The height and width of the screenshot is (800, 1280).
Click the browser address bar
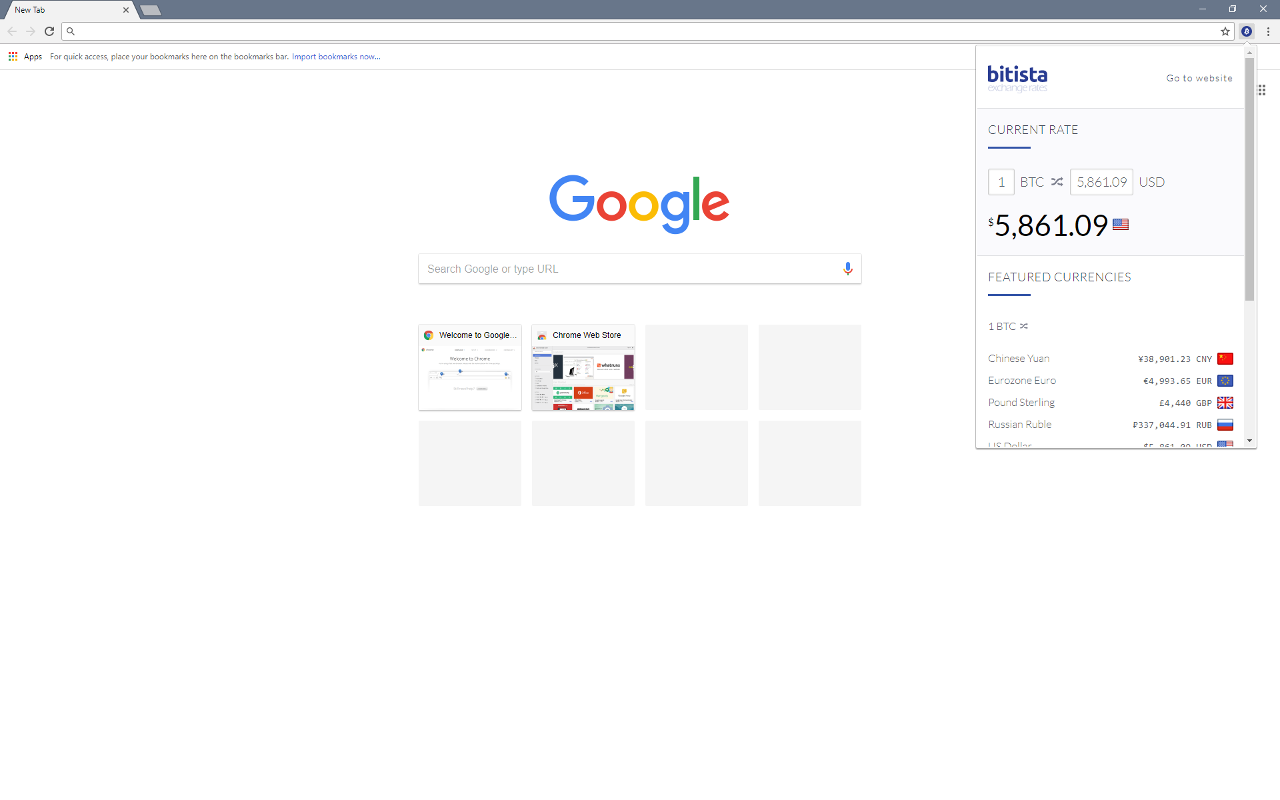point(648,31)
